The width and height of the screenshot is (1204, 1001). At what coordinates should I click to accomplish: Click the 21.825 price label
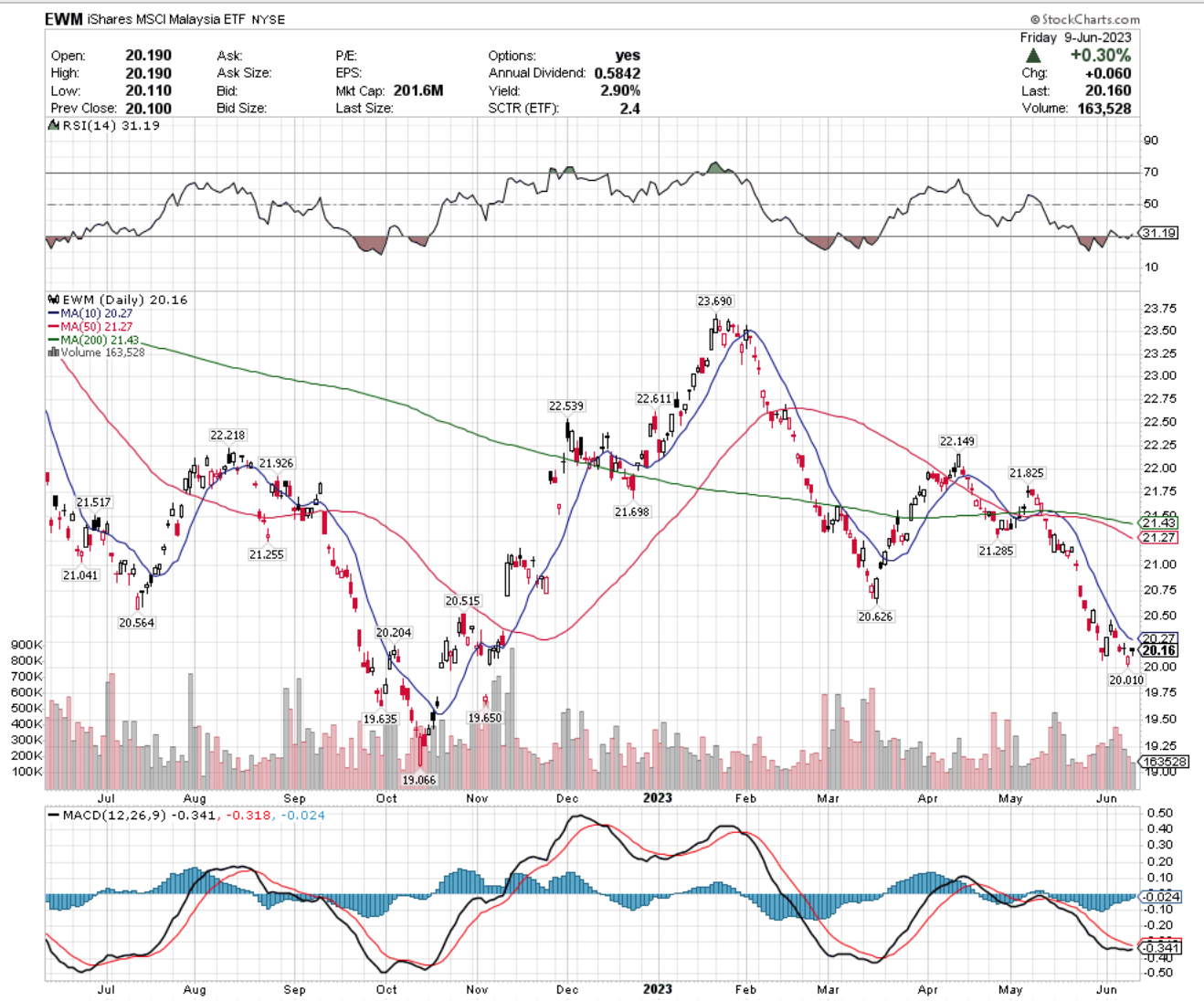click(1027, 473)
